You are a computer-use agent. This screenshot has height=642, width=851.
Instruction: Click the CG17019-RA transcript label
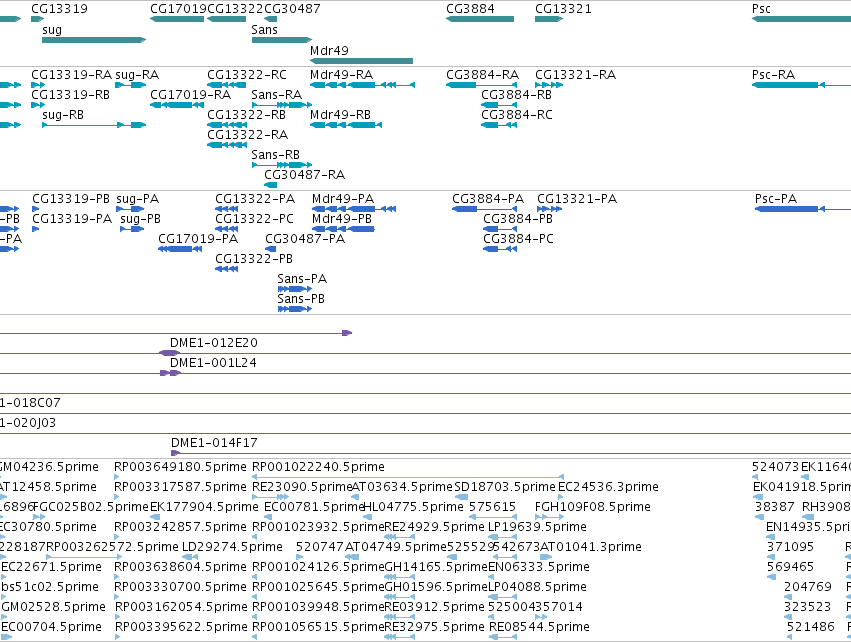(x=190, y=94)
